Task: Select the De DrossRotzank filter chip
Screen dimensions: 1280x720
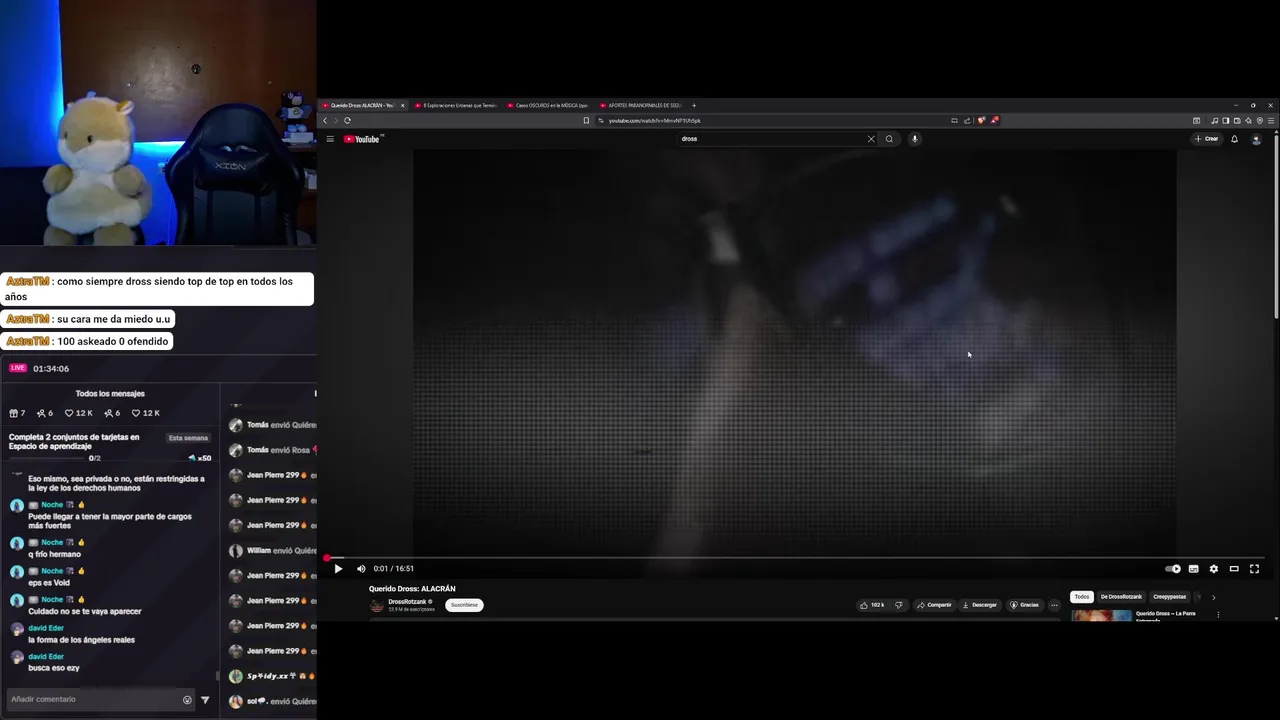Action: coord(1121,597)
